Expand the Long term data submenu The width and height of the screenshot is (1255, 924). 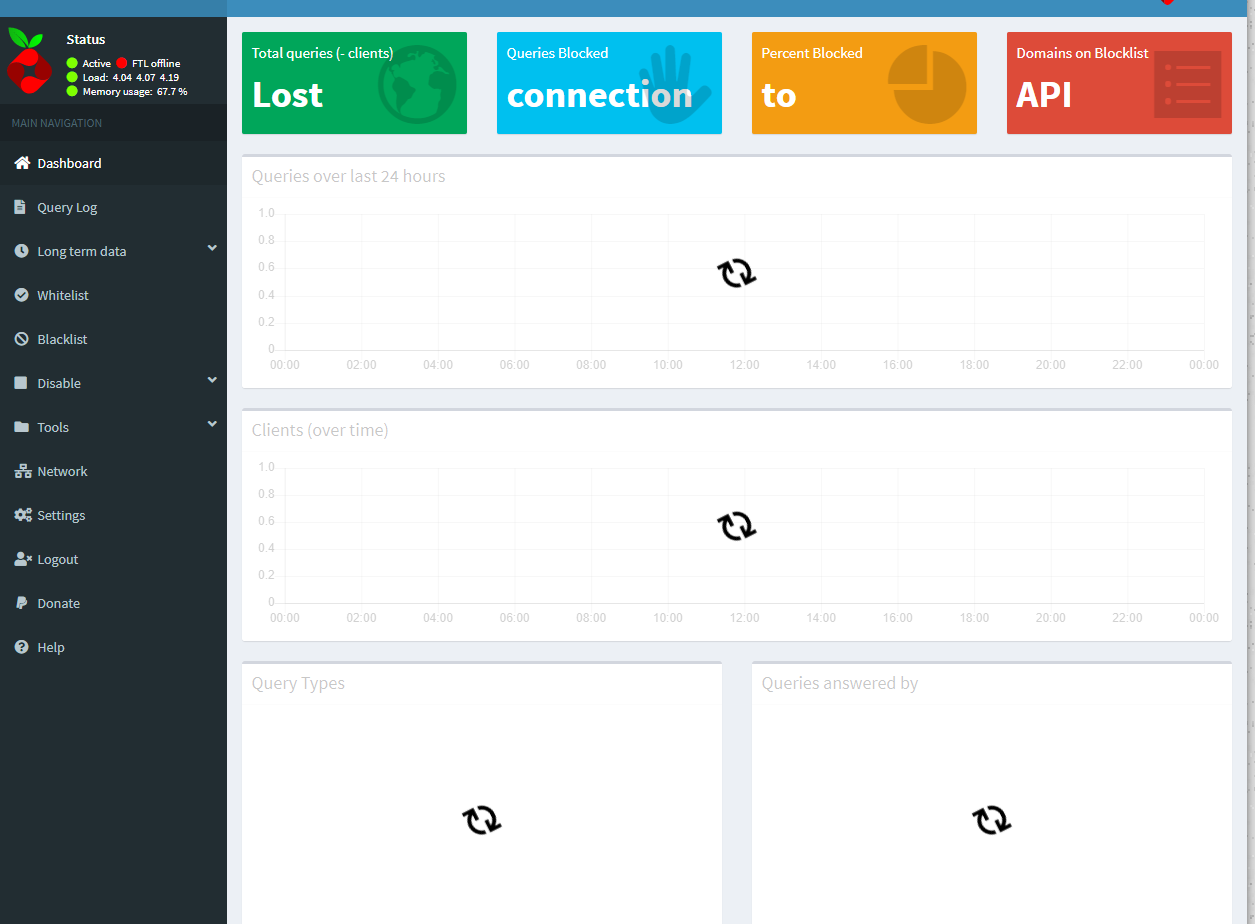pos(211,247)
